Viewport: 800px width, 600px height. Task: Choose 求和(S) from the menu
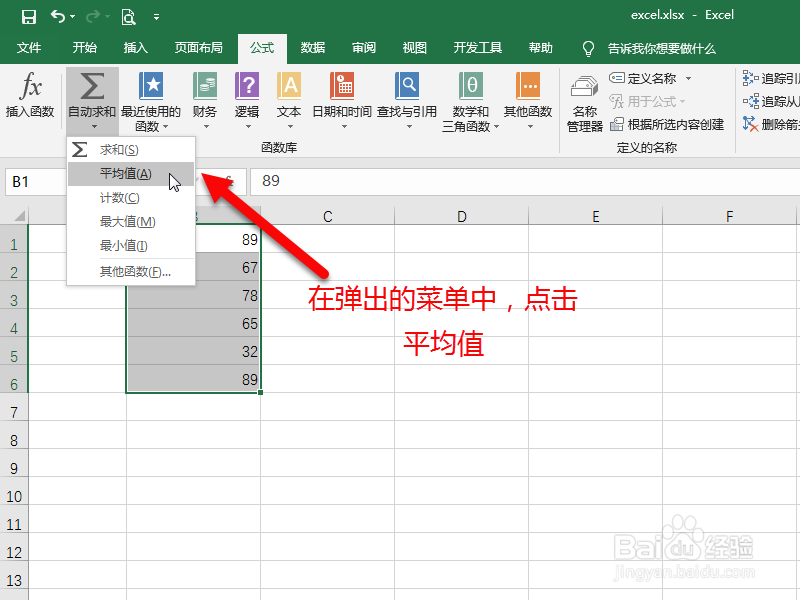click(131, 150)
